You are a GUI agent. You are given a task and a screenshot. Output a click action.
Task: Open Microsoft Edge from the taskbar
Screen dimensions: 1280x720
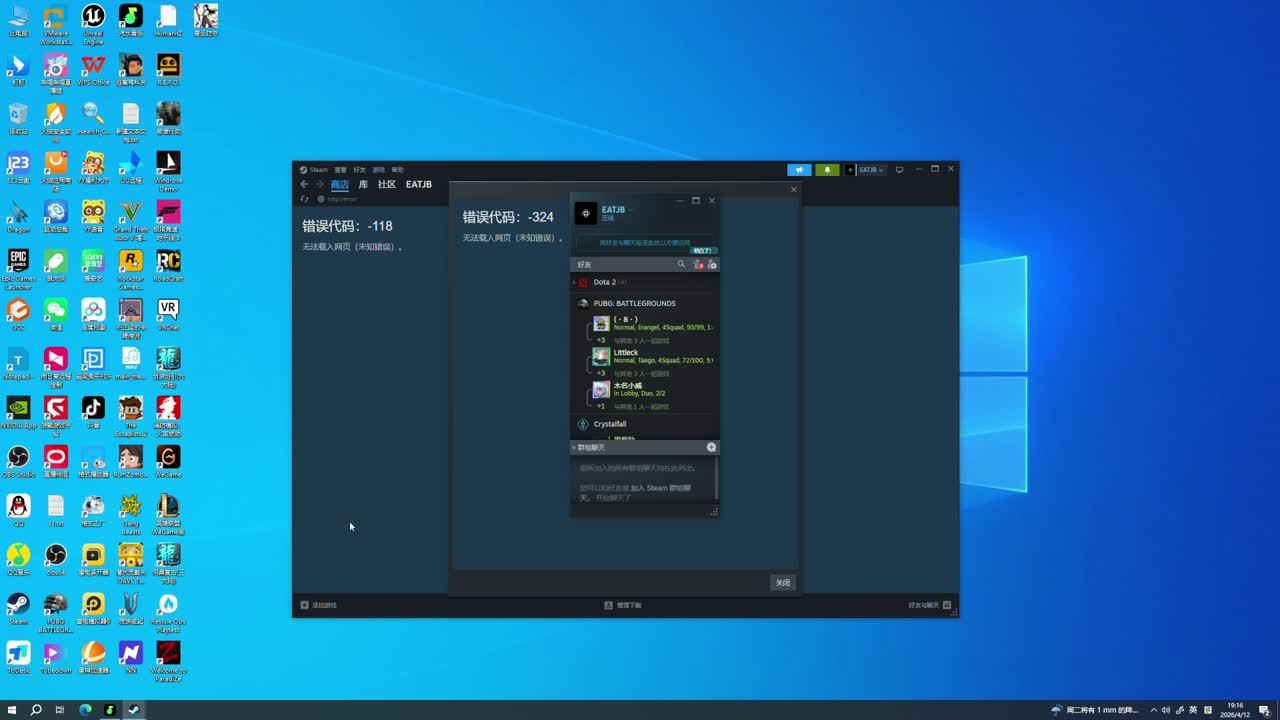pos(85,710)
